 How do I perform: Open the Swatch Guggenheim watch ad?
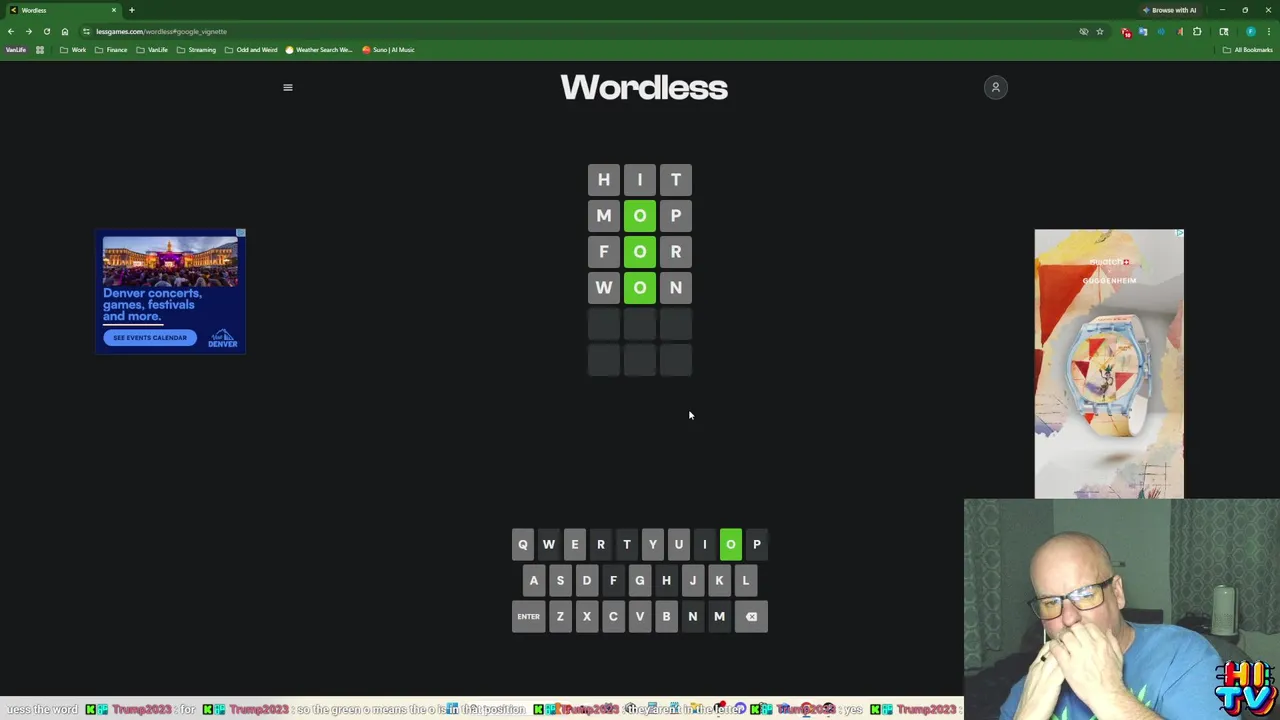click(1109, 364)
